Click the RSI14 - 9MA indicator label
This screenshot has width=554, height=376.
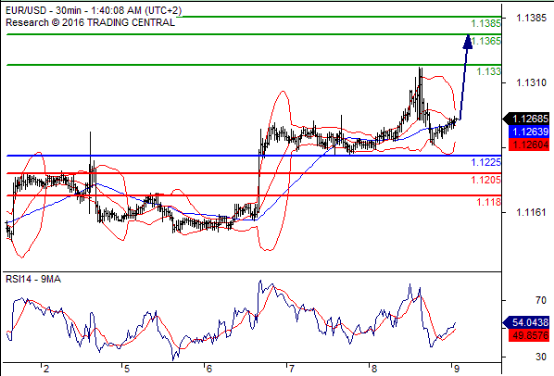pyautogui.click(x=33, y=279)
